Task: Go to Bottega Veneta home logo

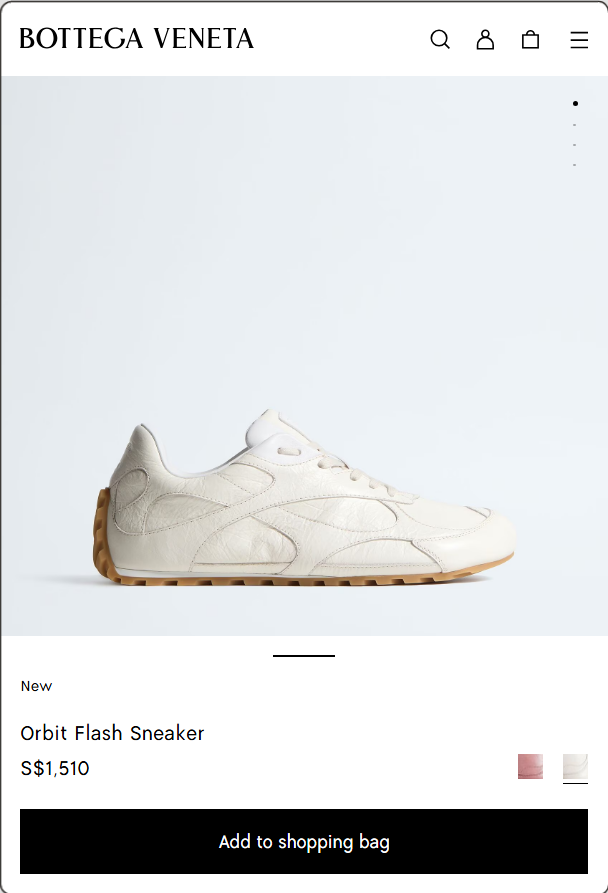Action: [137, 39]
